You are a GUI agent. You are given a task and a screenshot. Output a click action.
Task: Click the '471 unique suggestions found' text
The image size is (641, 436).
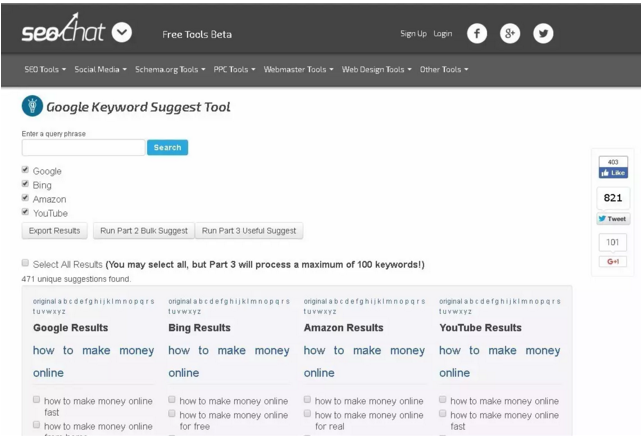(76, 279)
